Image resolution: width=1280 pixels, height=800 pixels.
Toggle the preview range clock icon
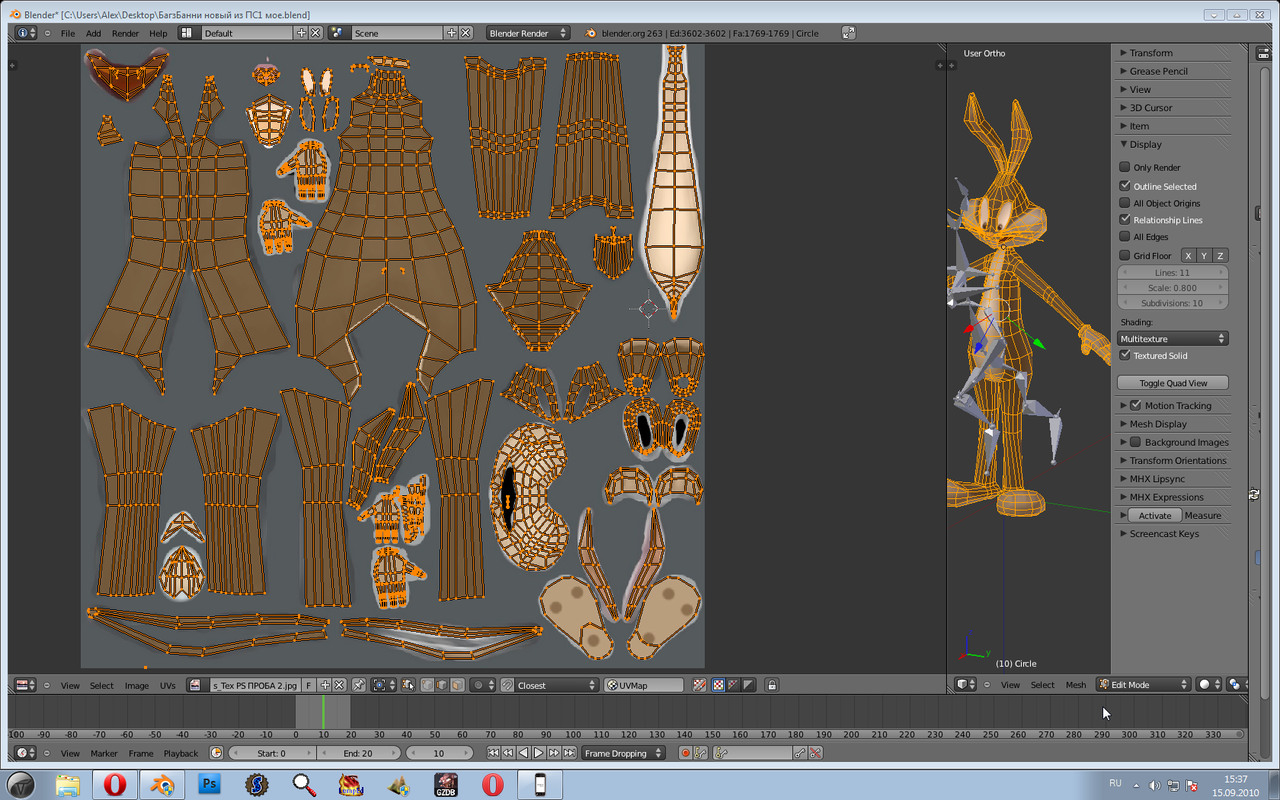(x=216, y=753)
